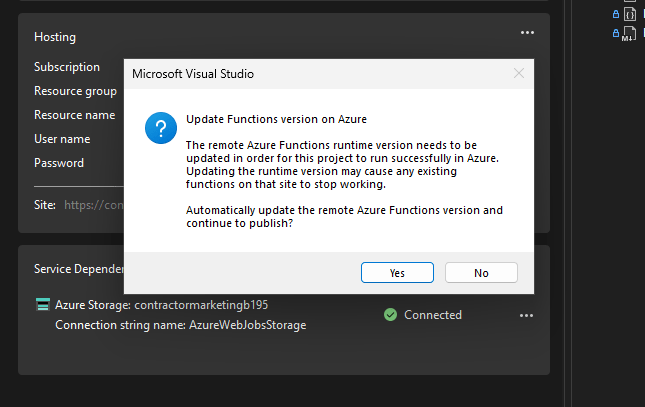
Task: Select the markdown file icon in Solution Explorer
Action: click(x=629, y=34)
